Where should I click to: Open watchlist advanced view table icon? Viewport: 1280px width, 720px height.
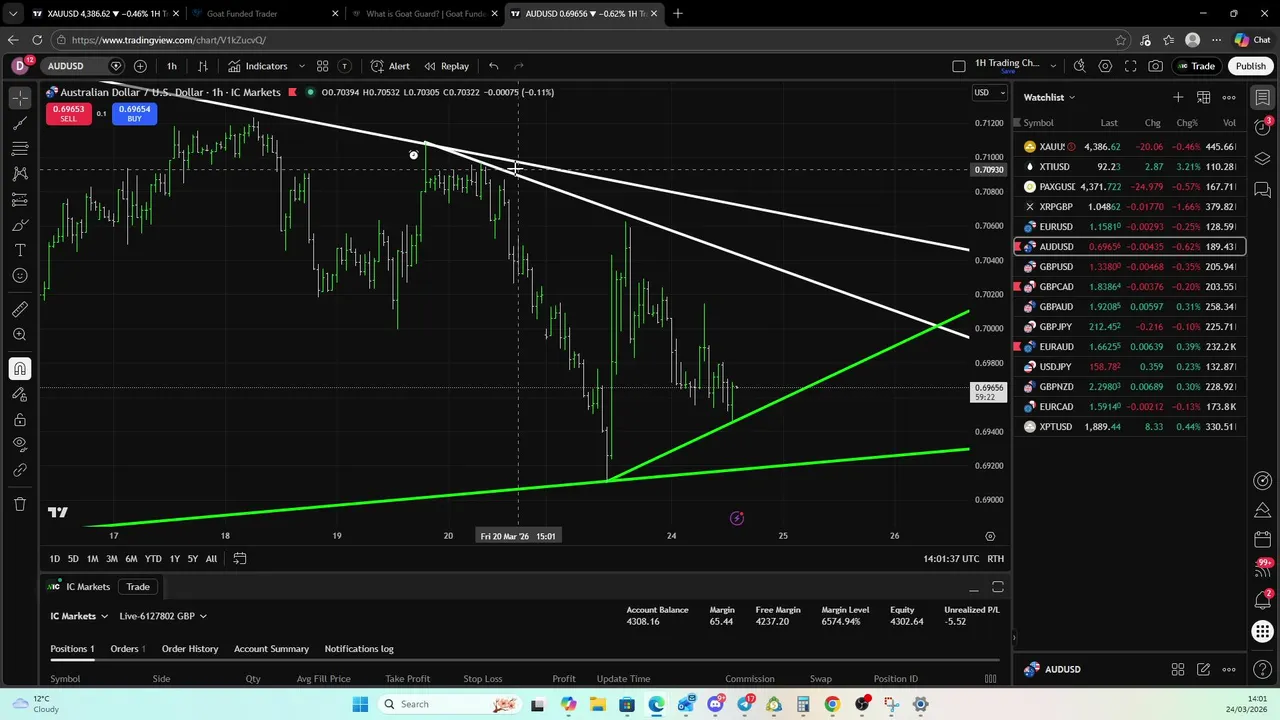(x=1204, y=97)
